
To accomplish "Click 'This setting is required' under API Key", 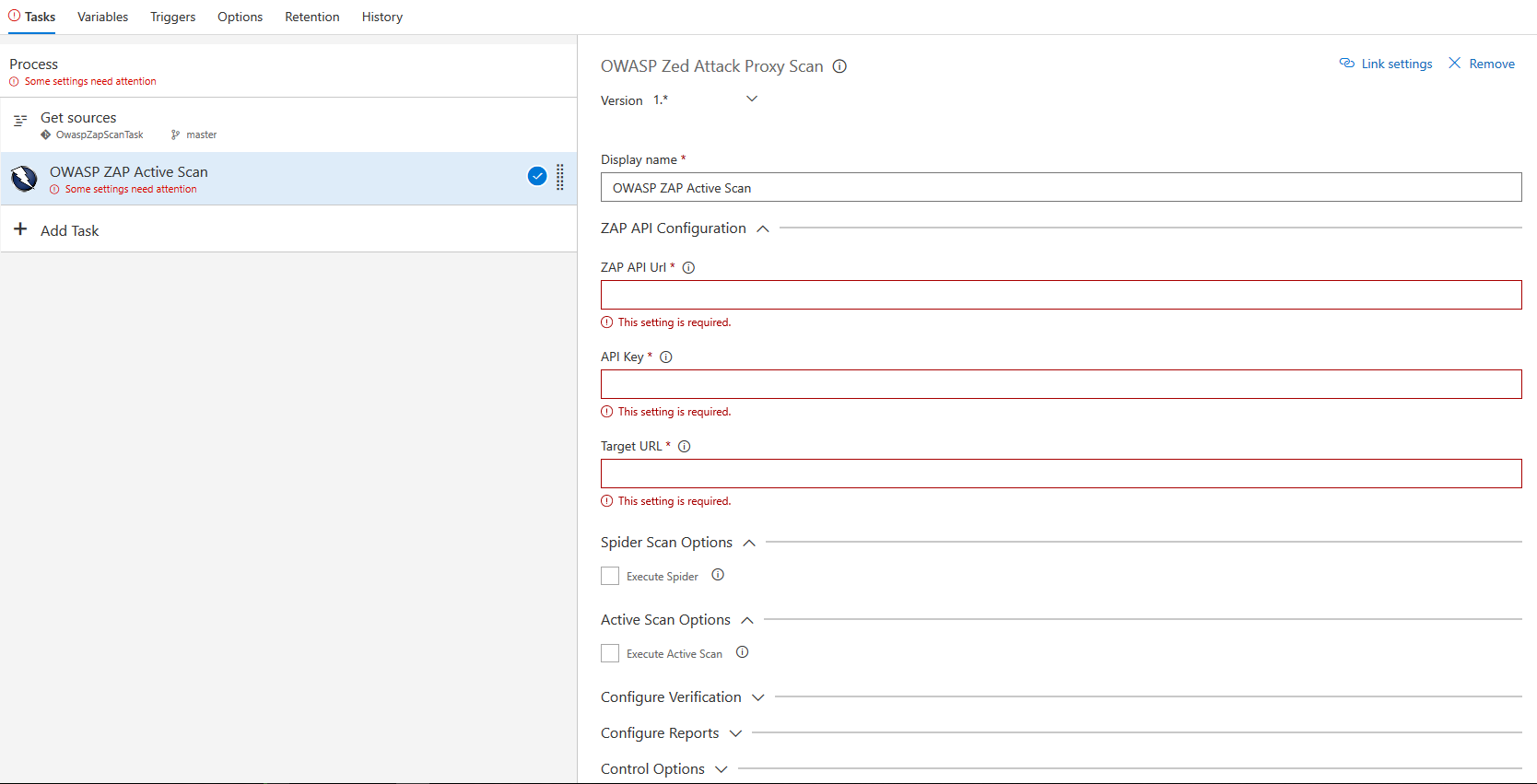I will (675, 412).
